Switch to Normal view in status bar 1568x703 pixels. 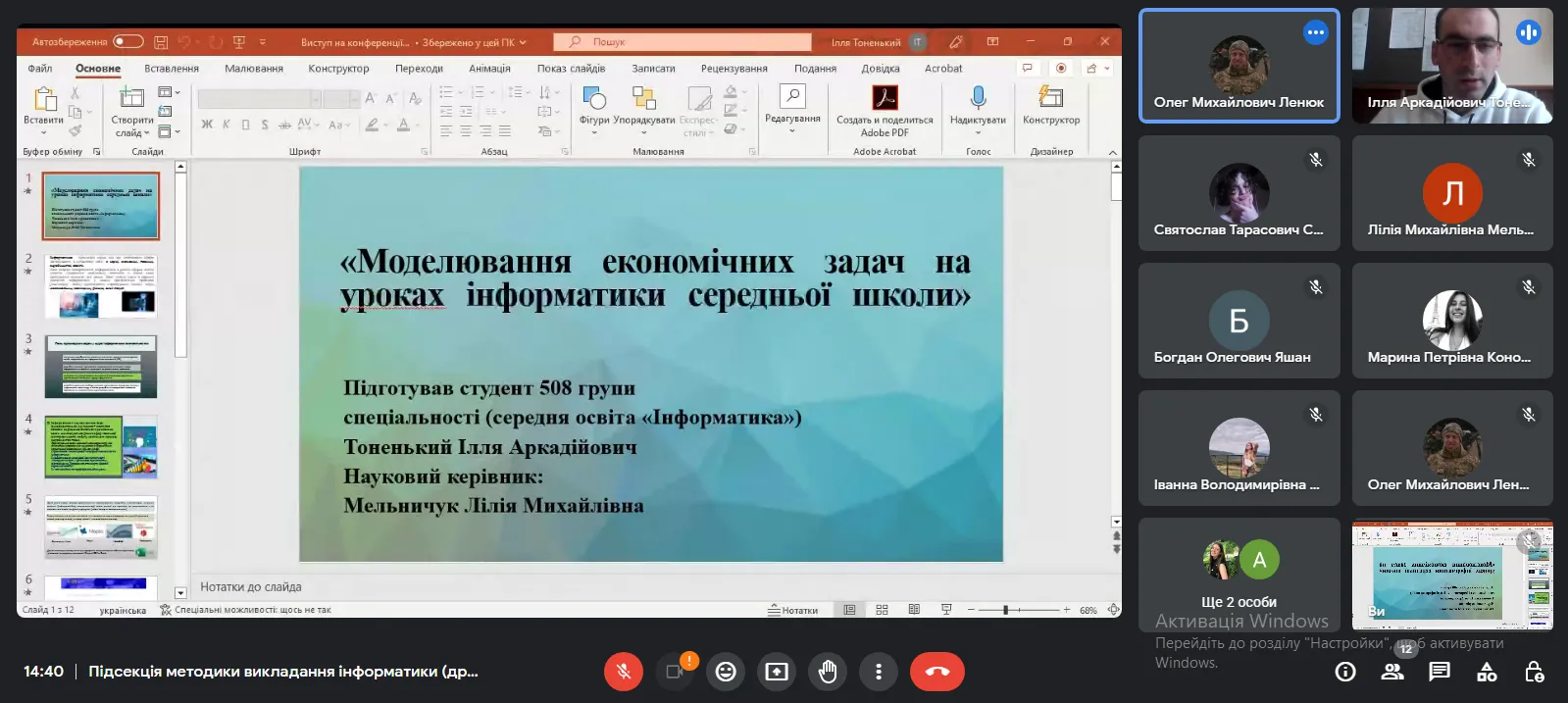point(850,610)
